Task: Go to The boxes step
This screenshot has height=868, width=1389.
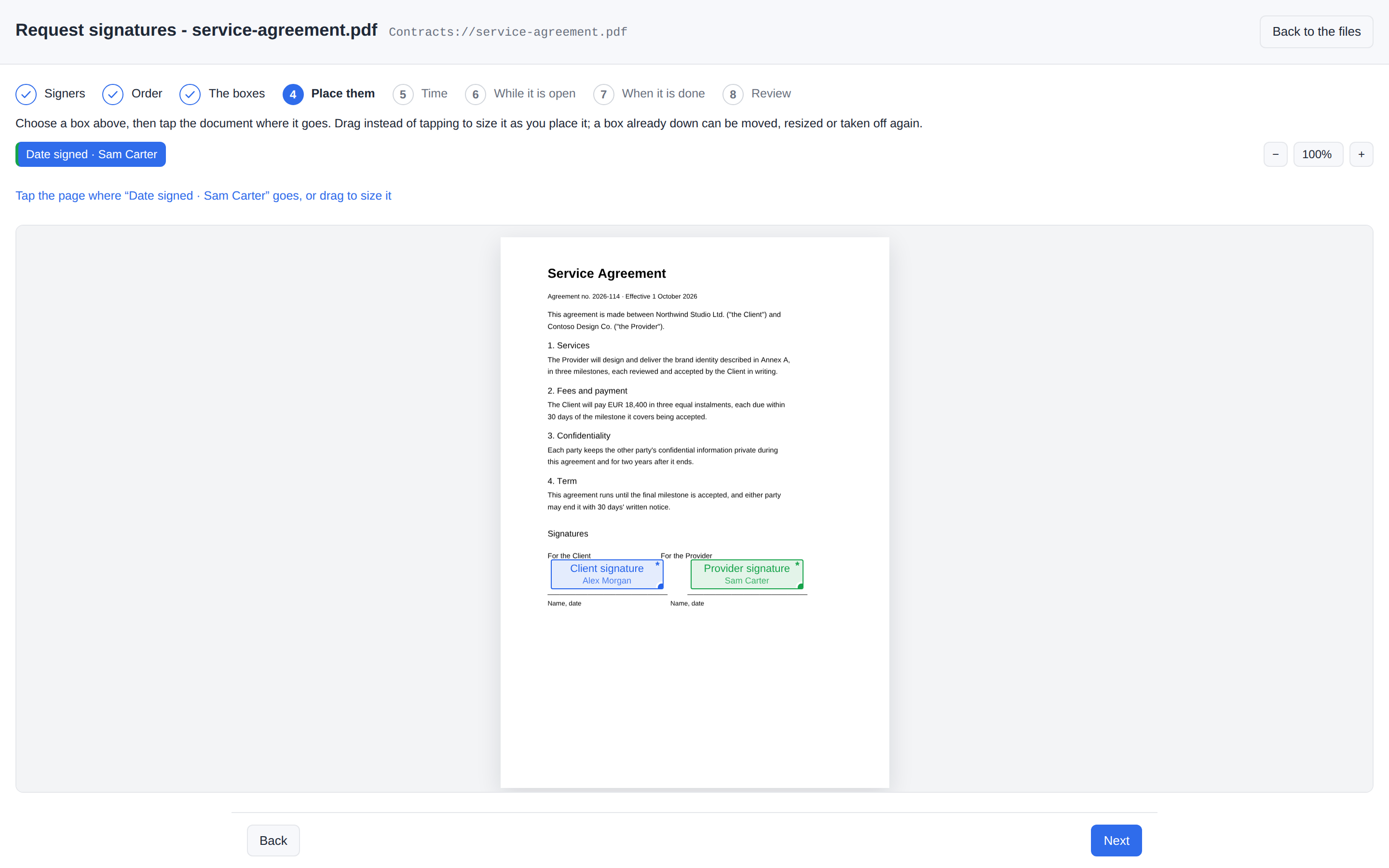Action: tap(222, 94)
